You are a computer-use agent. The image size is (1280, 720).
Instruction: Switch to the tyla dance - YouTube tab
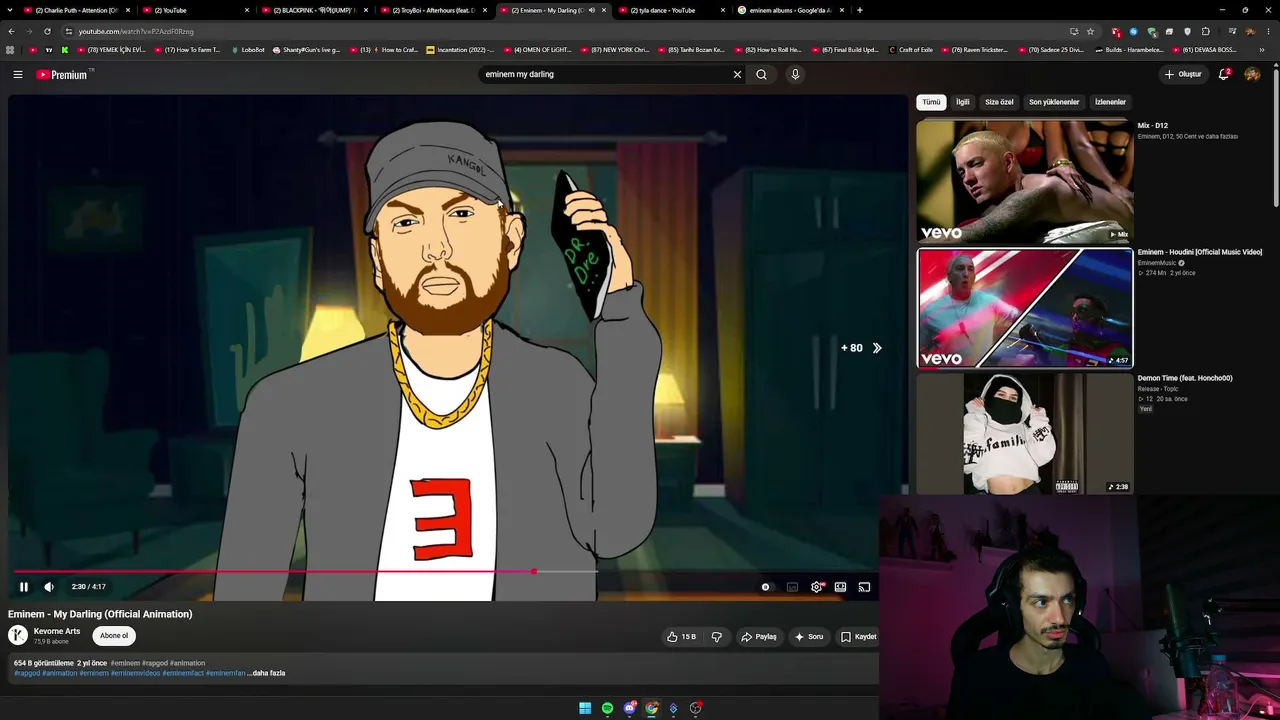[x=671, y=10]
